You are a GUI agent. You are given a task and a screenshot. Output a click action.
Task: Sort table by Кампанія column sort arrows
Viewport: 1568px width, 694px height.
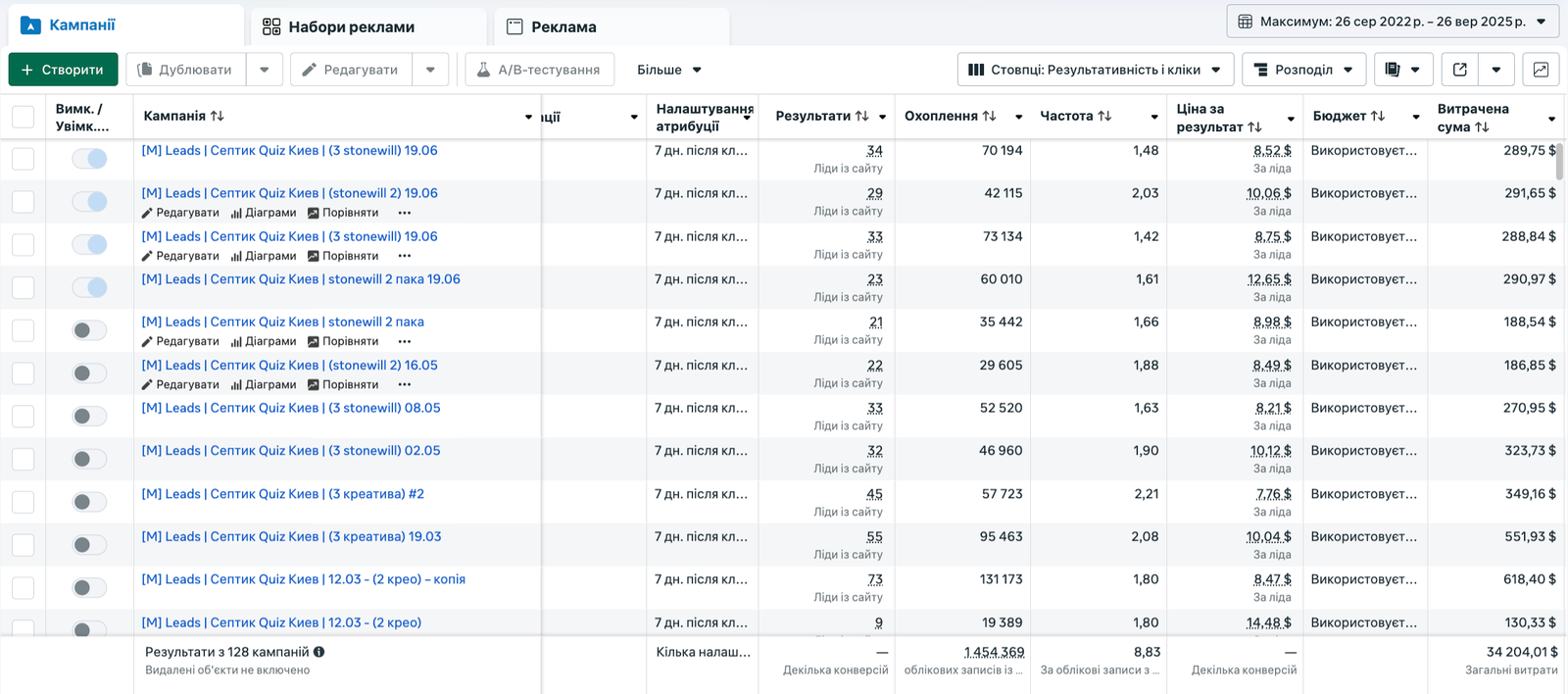pos(218,116)
